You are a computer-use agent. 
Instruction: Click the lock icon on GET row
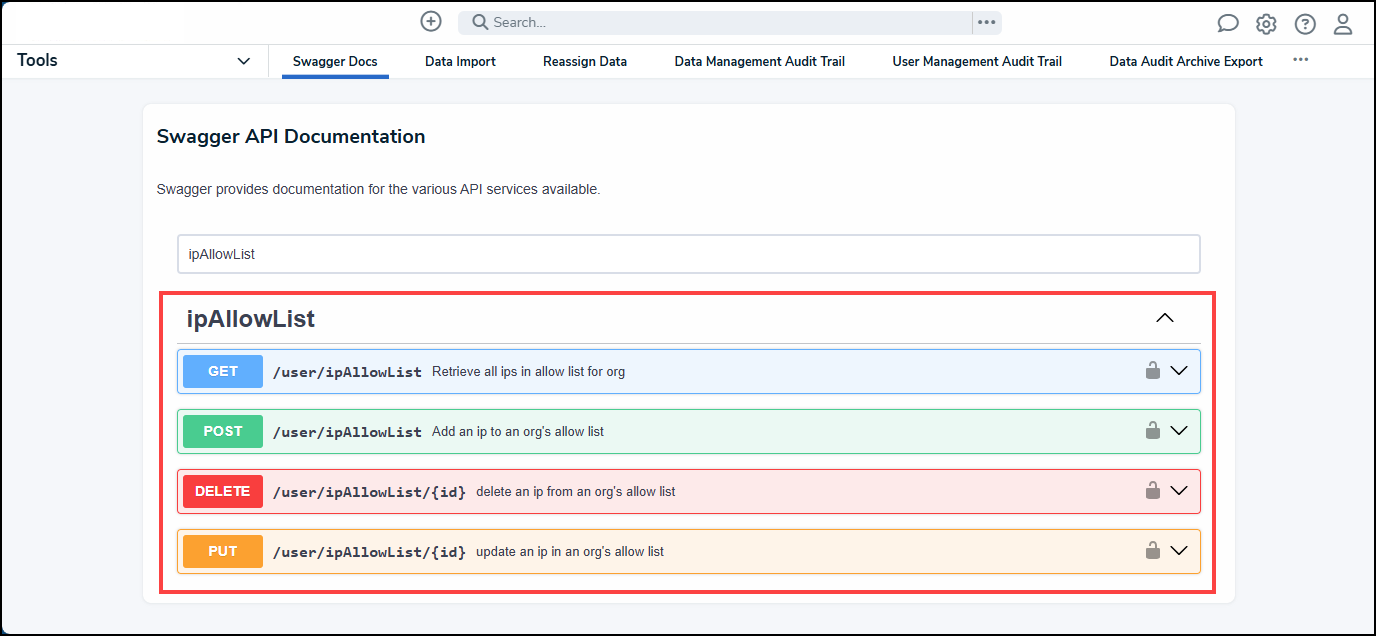(1152, 370)
